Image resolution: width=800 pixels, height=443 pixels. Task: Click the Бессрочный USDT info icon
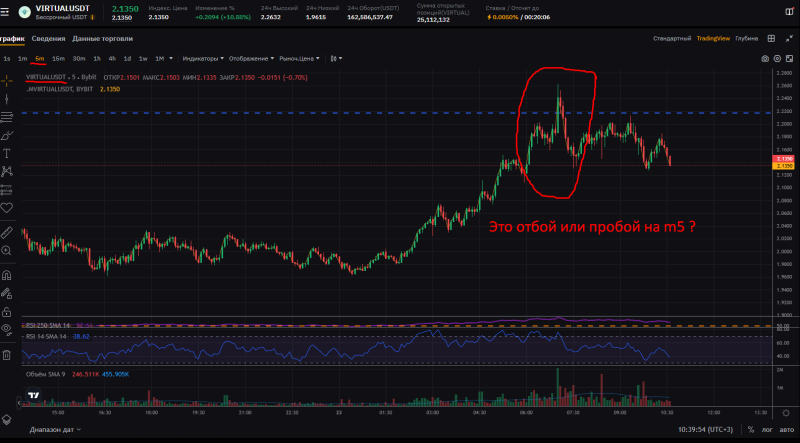point(93,17)
